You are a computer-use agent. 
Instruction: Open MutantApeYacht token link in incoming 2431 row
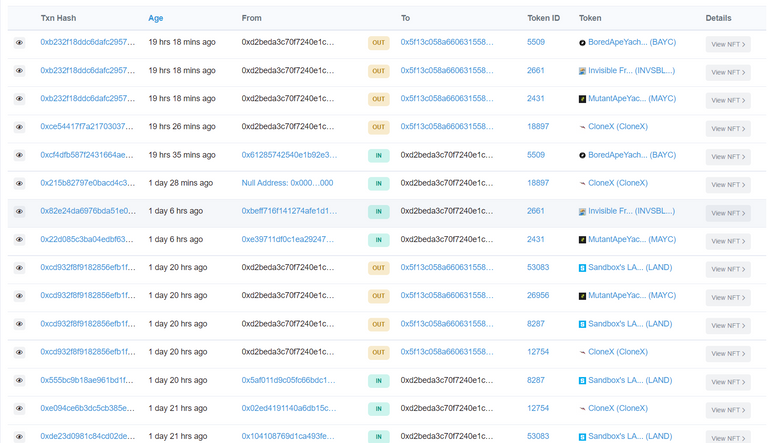click(632, 239)
